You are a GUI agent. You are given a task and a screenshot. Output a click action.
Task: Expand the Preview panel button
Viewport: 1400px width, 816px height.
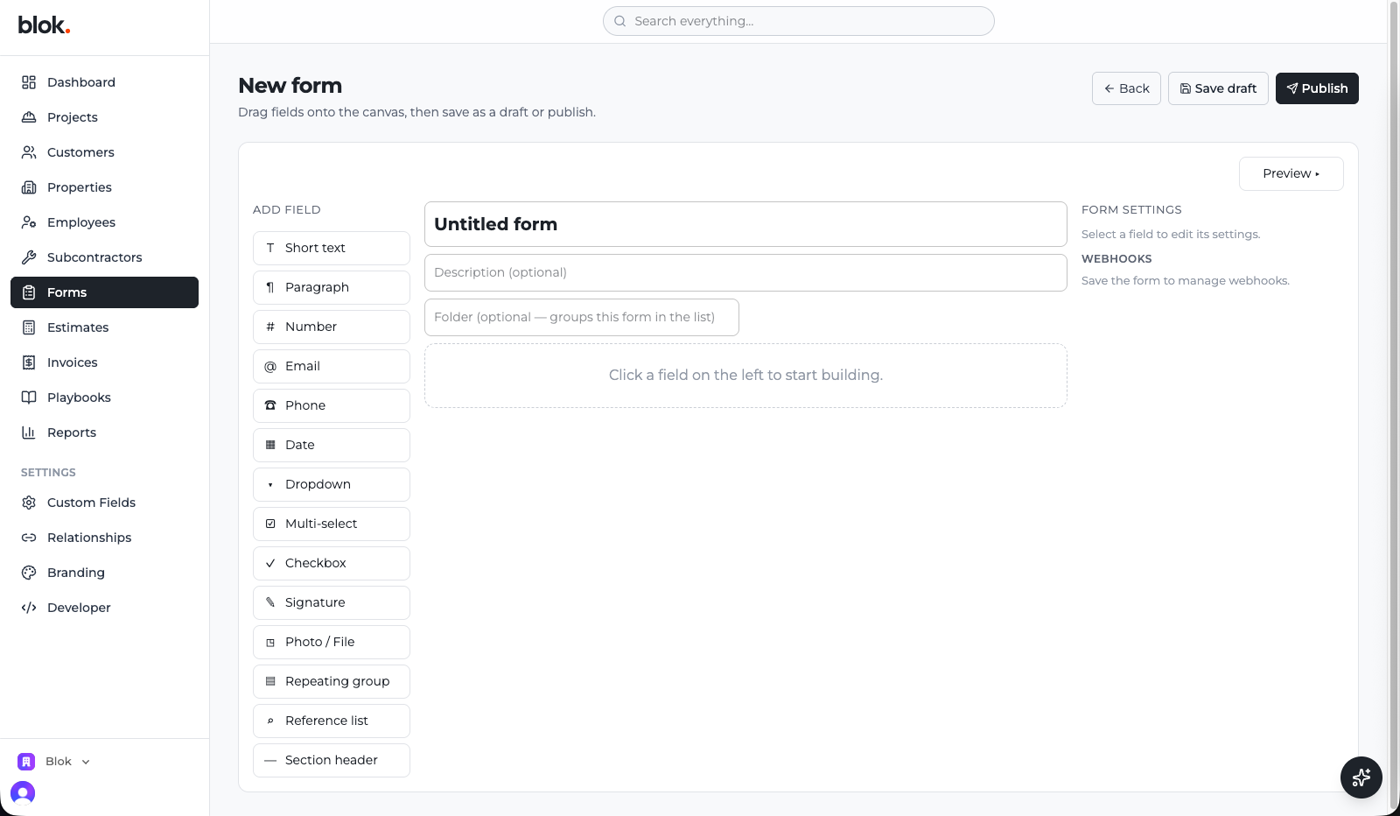(x=1291, y=174)
